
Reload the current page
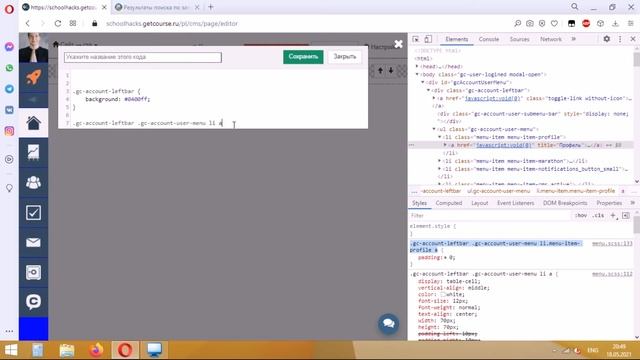click(x=58, y=24)
